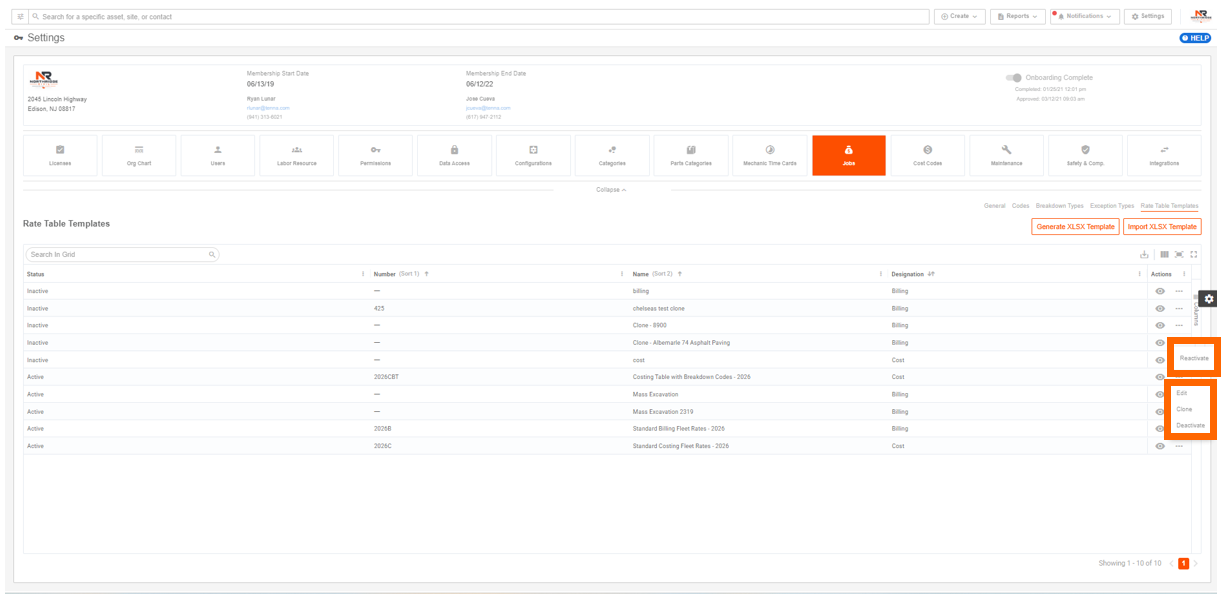
Task: Open the Parts Categories tile
Action: click(691, 155)
